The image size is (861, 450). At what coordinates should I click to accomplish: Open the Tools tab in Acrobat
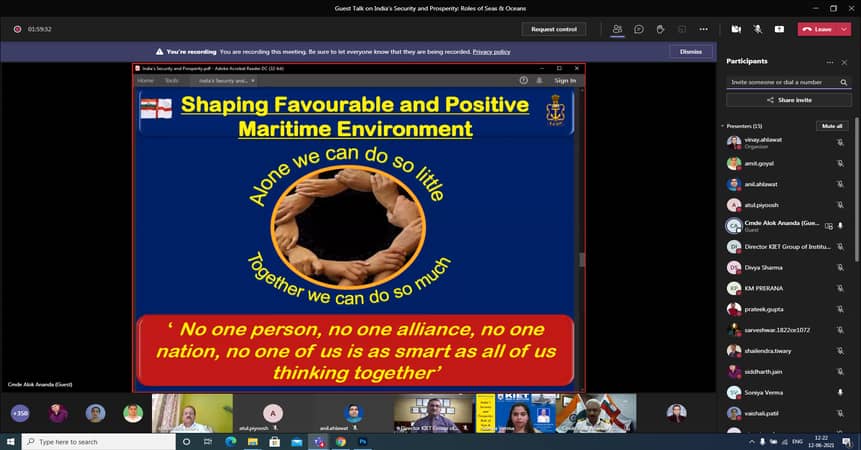coord(172,80)
